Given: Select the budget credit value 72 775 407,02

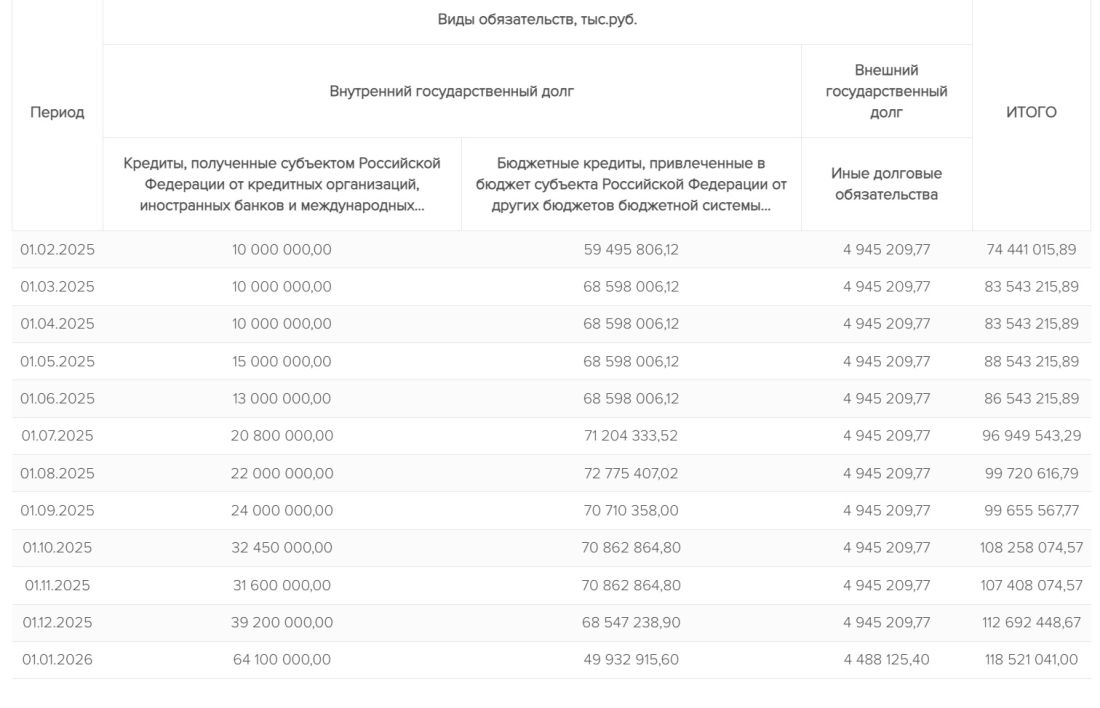Looking at the screenshot, I should pos(631,473).
